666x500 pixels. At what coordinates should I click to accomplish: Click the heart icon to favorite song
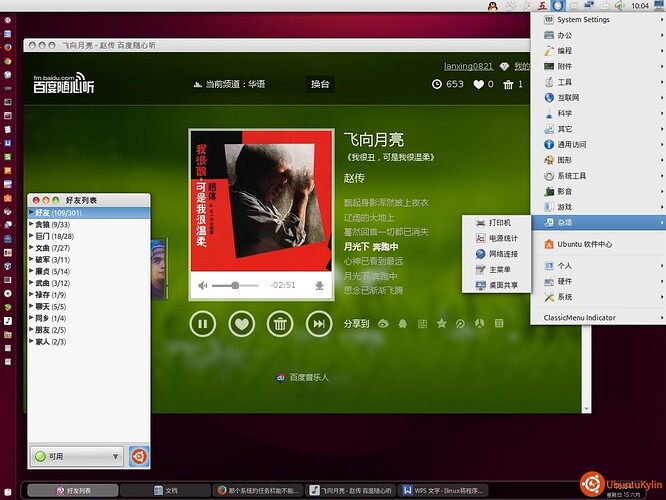pos(241,323)
